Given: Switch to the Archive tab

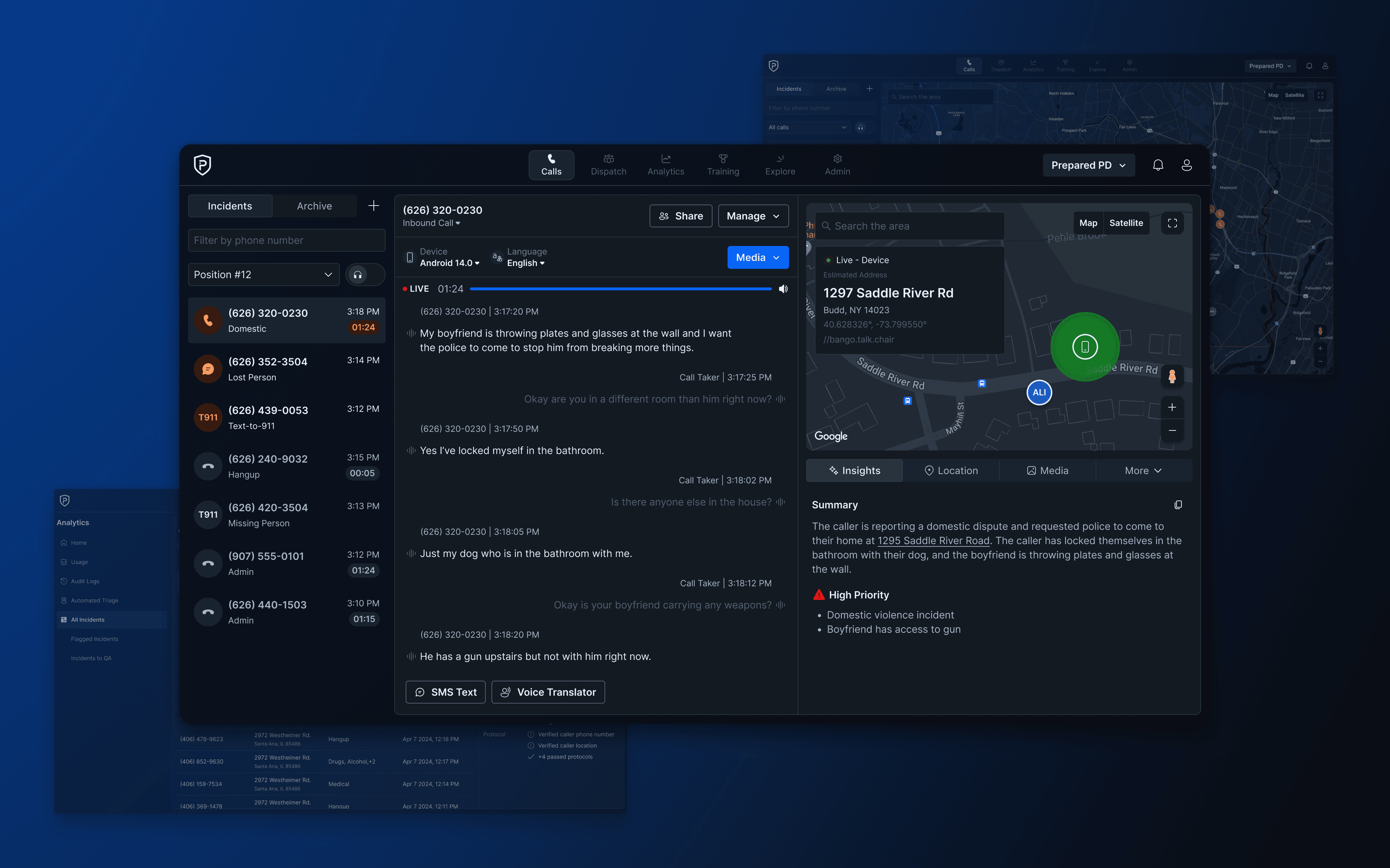Looking at the screenshot, I should coord(314,206).
